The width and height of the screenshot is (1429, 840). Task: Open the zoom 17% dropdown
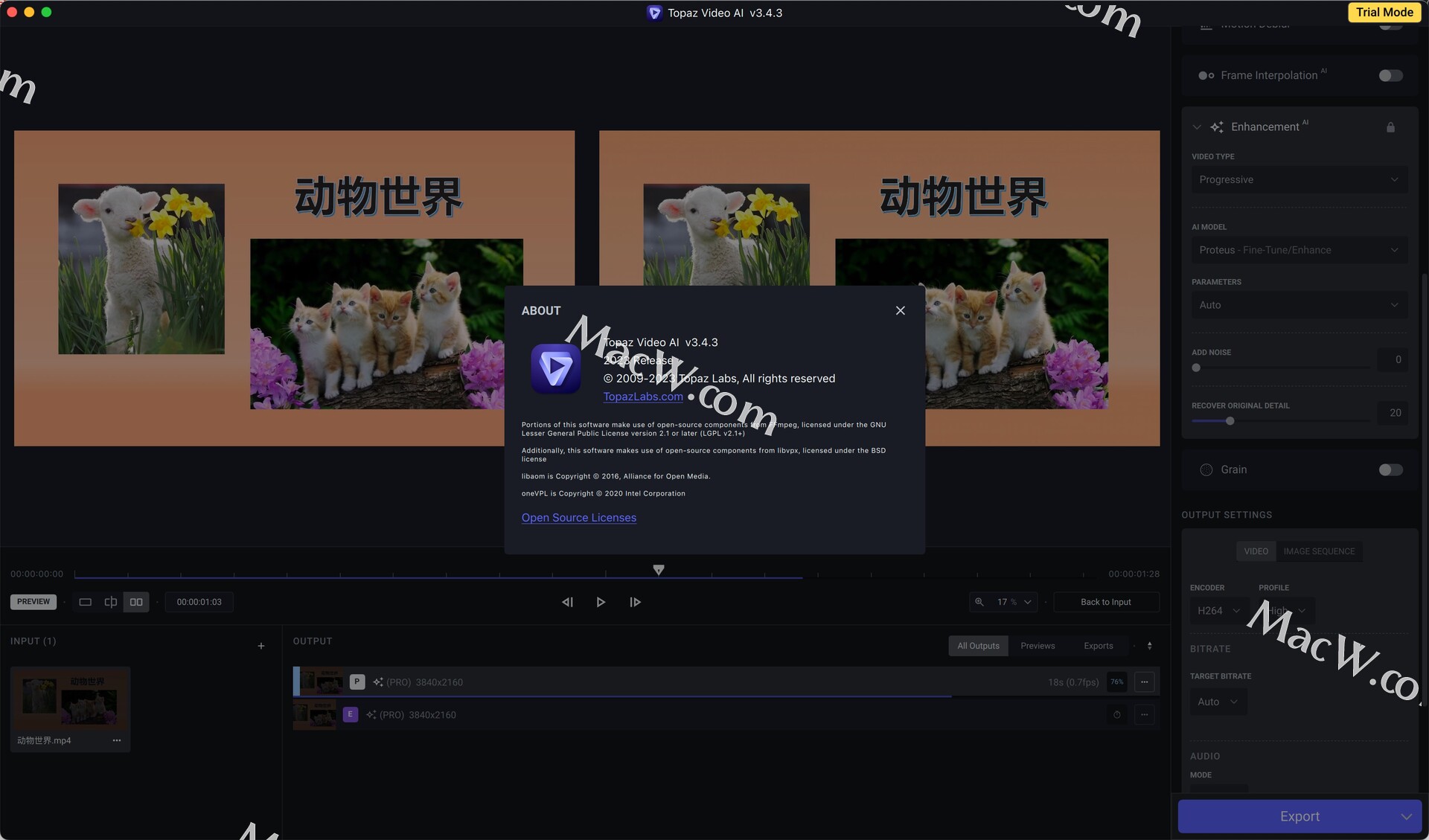tap(1014, 602)
